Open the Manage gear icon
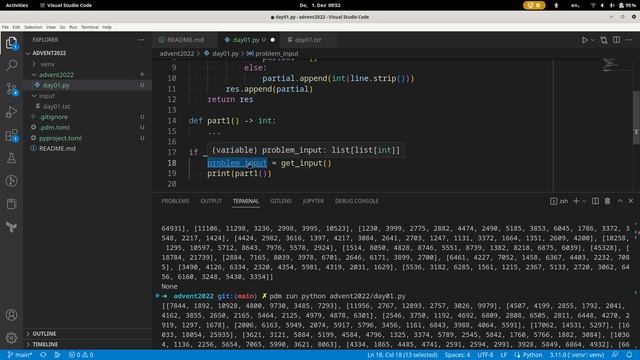640x360 pixels. pyautogui.click(x=11, y=338)
